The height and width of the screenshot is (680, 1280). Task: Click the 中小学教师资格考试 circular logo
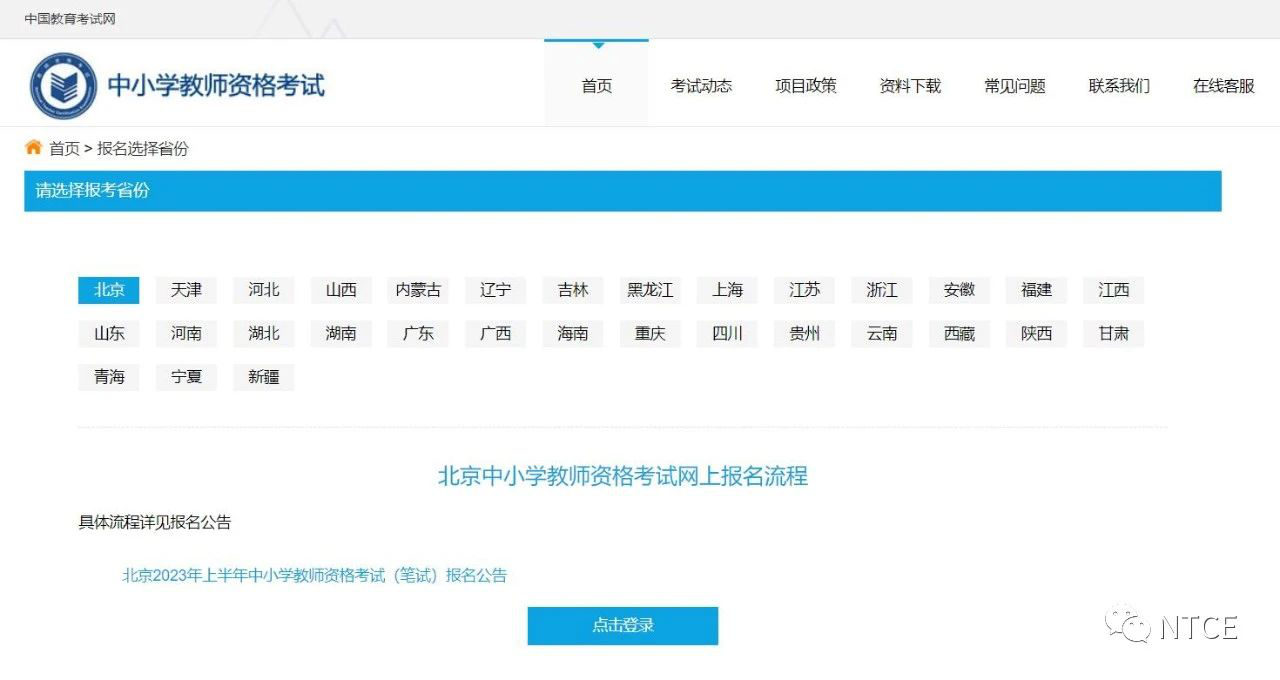pyautogui.click(x=62, y=84)
